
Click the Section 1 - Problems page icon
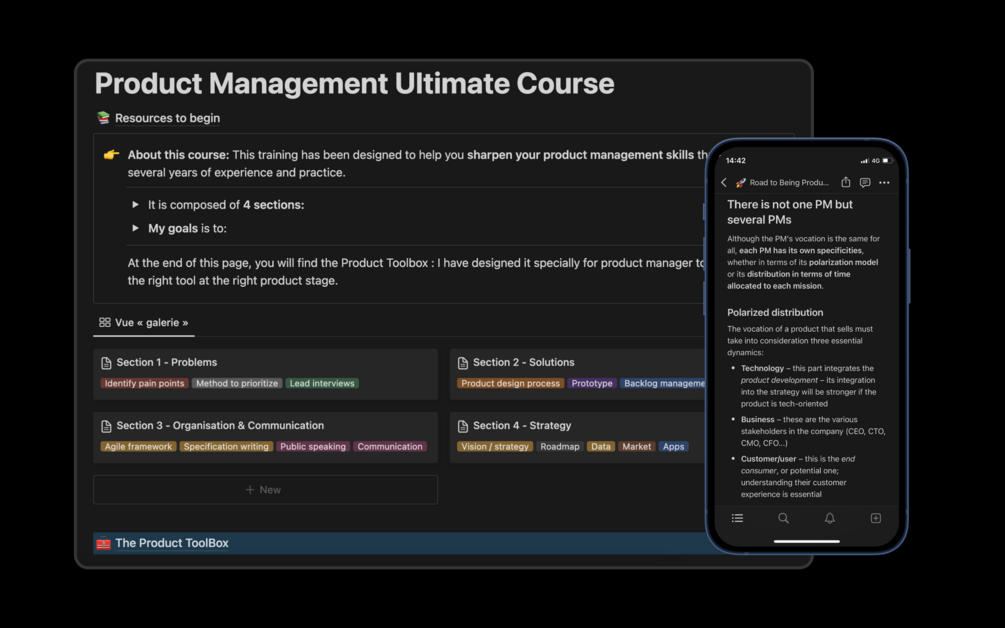tap(109, 362)
